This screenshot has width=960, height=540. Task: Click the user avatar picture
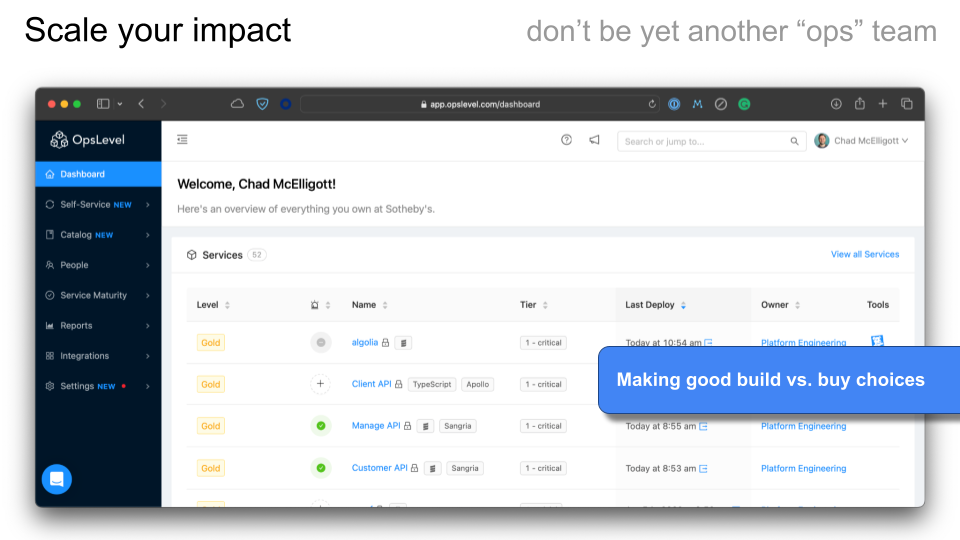point(822,141)
